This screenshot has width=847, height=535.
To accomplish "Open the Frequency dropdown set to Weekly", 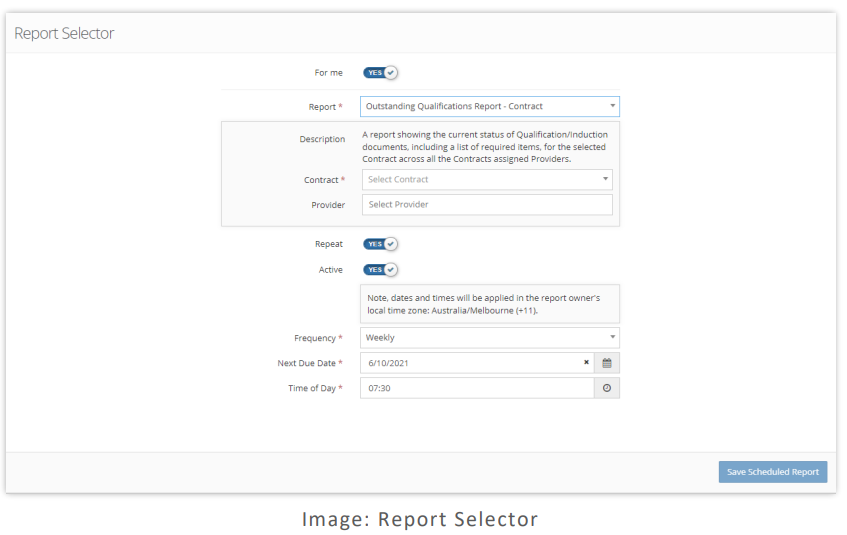I will 489,338.
